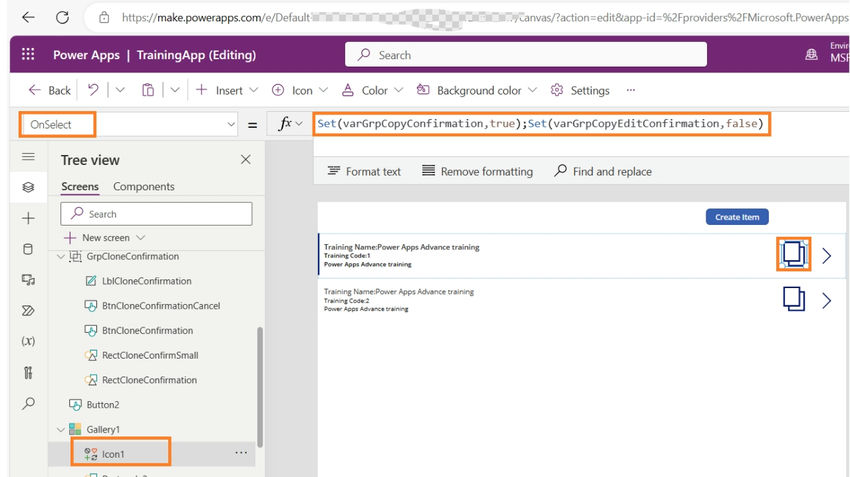Screen dimensions: 850x477
Task: Open Find and replace
Action: coord(603,171)
